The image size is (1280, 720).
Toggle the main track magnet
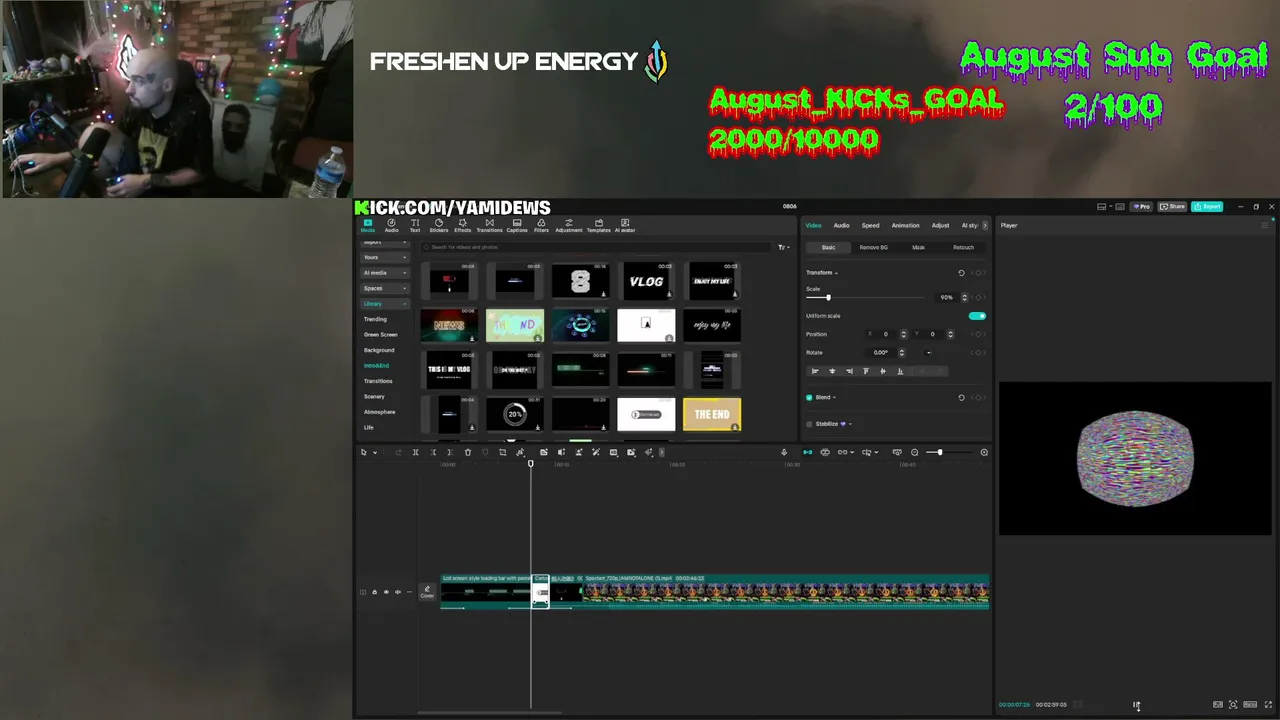(x=808, y=453)
